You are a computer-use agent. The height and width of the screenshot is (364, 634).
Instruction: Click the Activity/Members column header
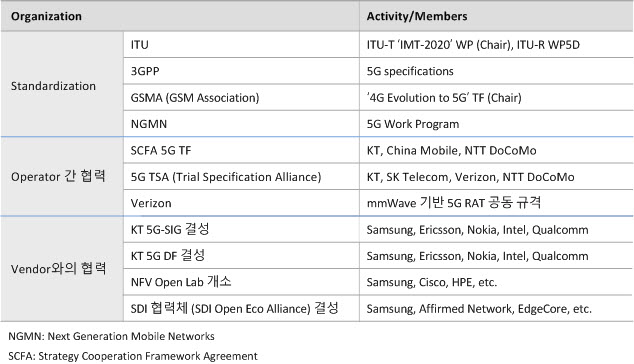496,16
